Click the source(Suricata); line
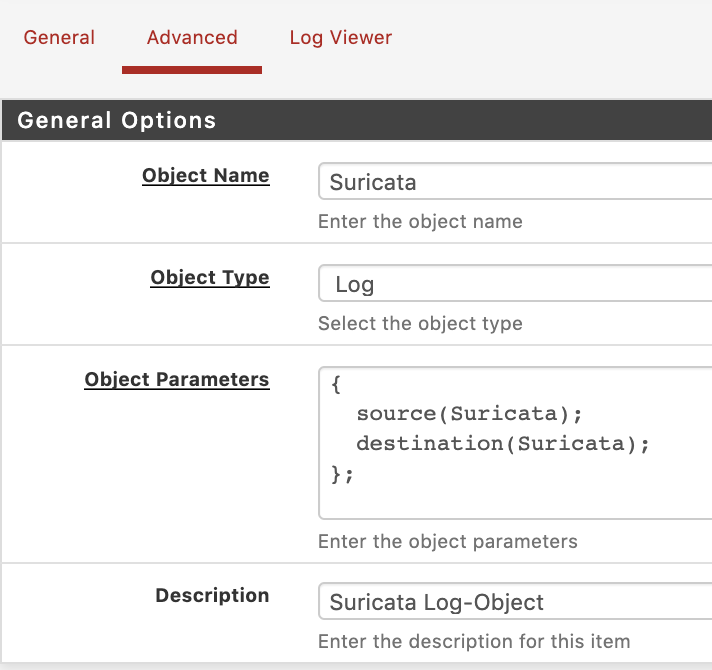The height and width of the screenshot is (670, 712). (469, 414)
